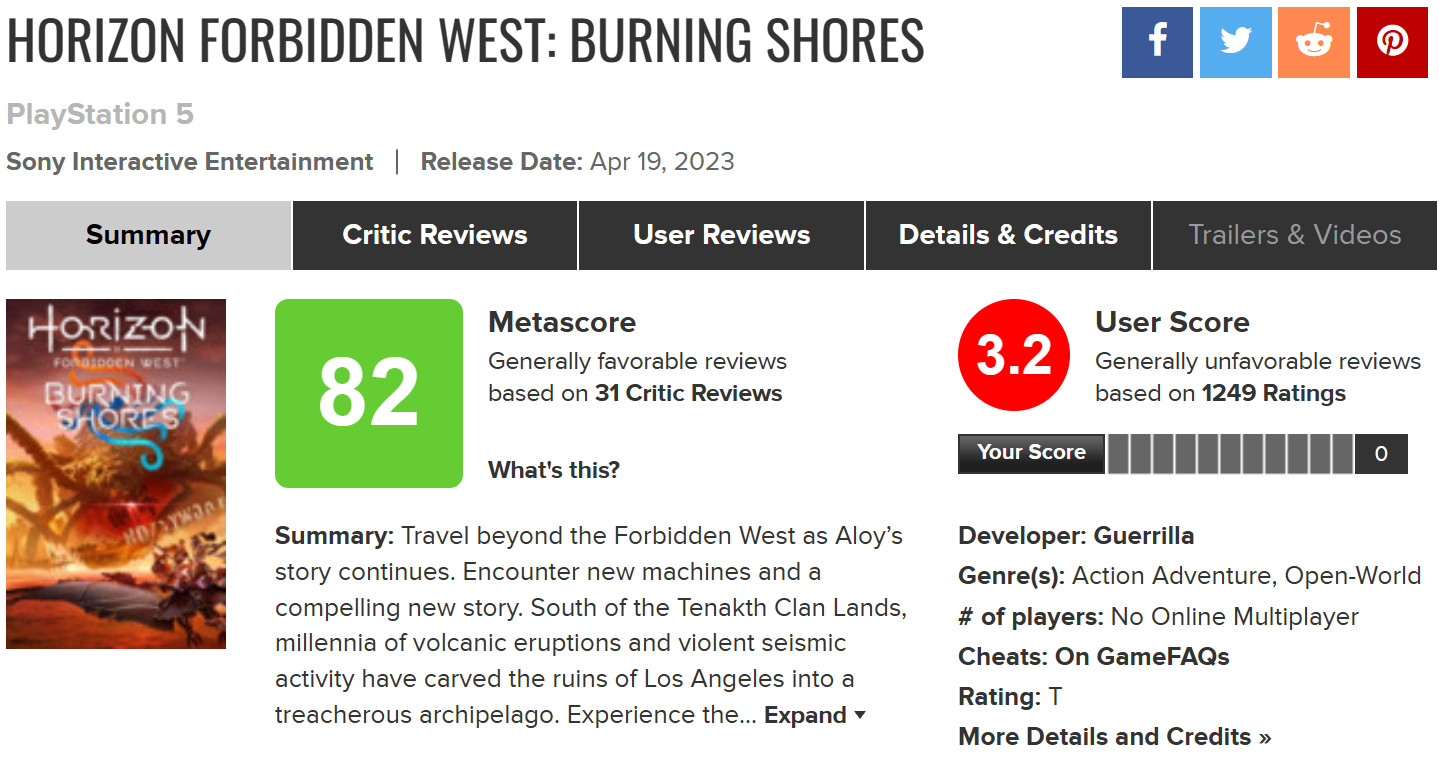Open the green 82 Metascore box
This screenshot has height=771, width=1439.
[x=369, y=393]
